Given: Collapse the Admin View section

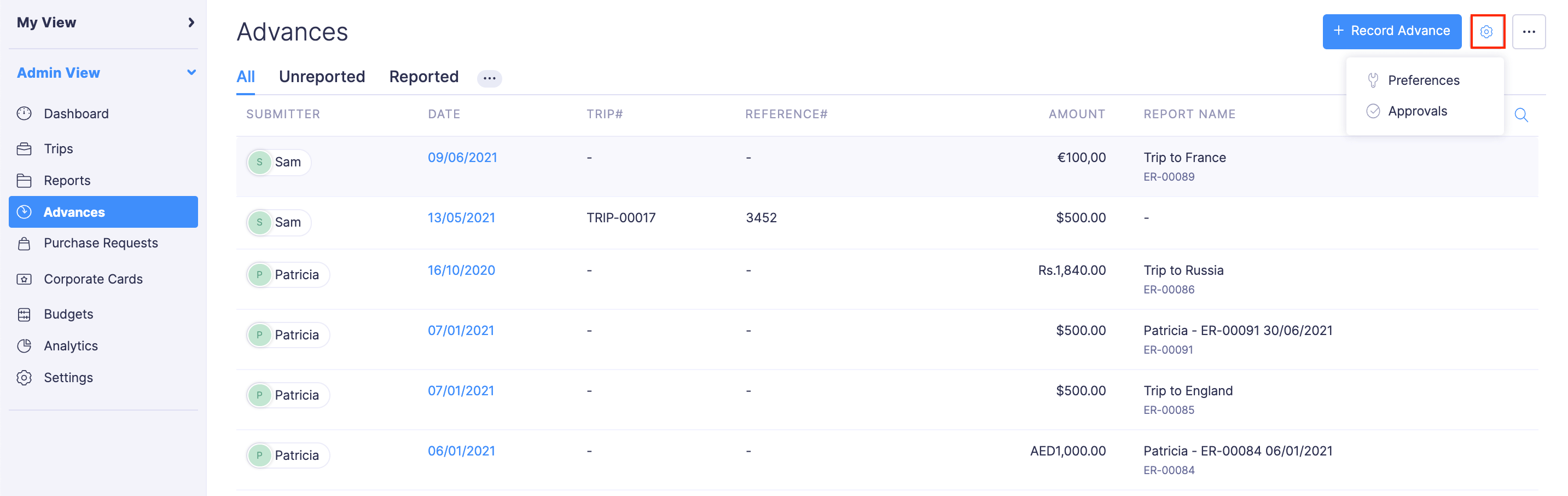Looking at the screenshot, I should click(191, 72).
